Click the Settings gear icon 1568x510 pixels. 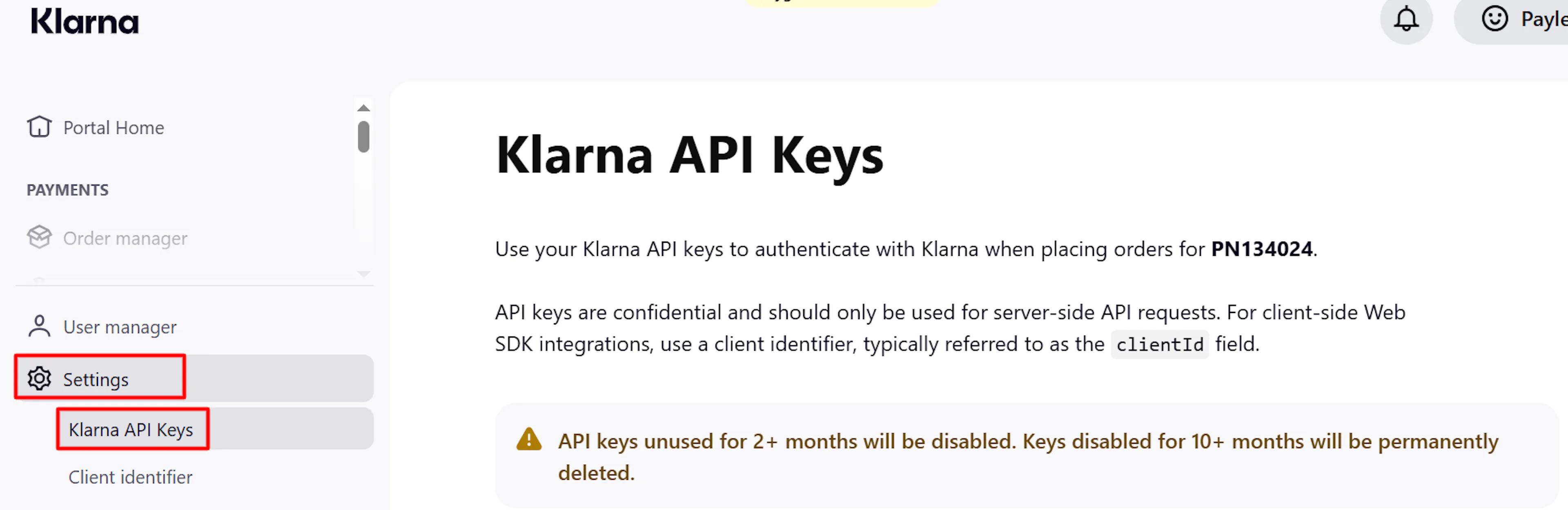(40, 378)
